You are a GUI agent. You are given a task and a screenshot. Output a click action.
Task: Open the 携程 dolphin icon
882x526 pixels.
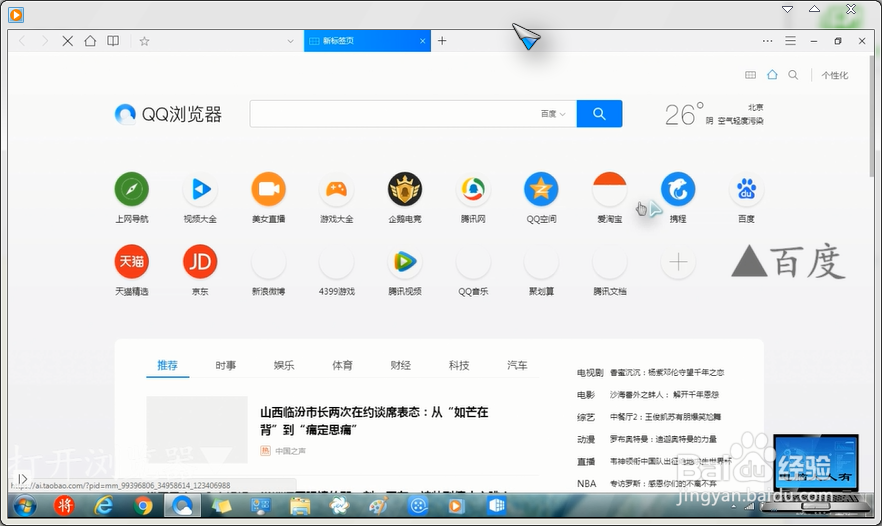pyautogui.click(x=678, y=189)
